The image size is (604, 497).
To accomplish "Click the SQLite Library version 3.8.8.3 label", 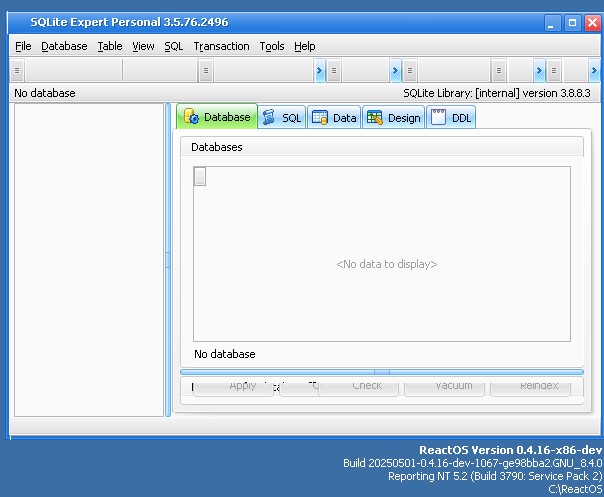I will [497, 93].
